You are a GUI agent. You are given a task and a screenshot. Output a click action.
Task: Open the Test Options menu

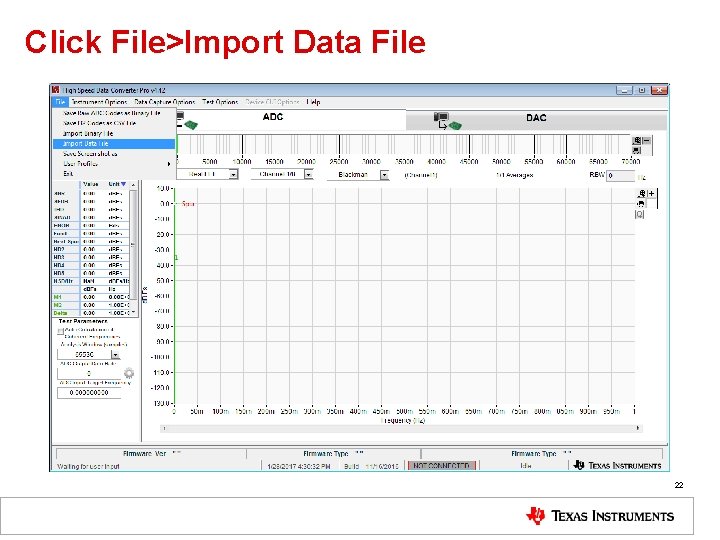coord(220,102)
